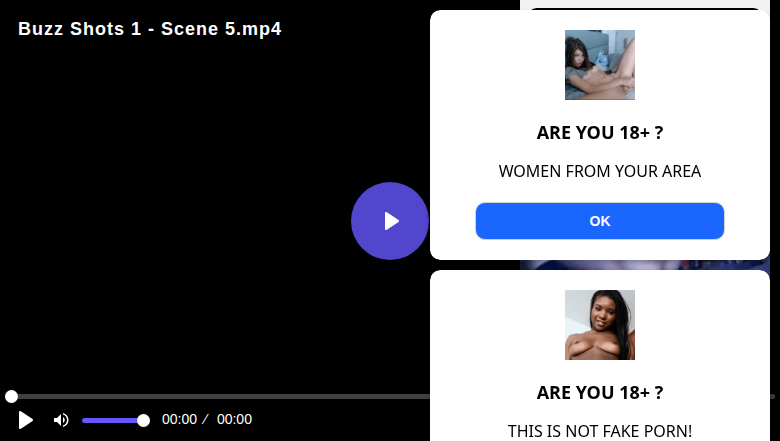
Task: Click the seek bar's handle at start
Action: (x=11, y=396)
